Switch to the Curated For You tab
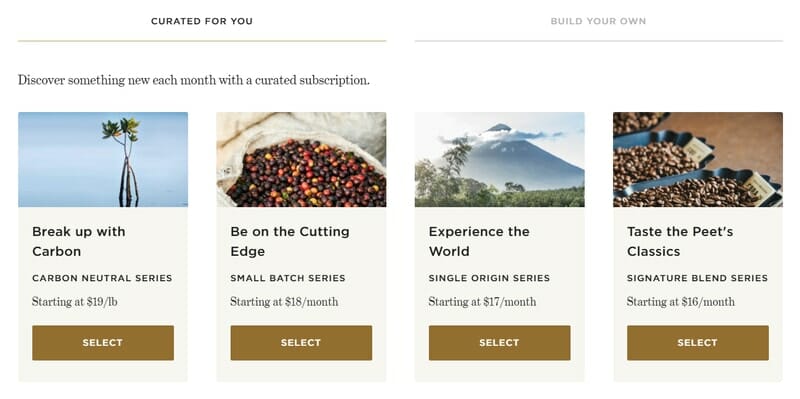Image resolution: width=800 pixels, height=399 pixels. 202,21
